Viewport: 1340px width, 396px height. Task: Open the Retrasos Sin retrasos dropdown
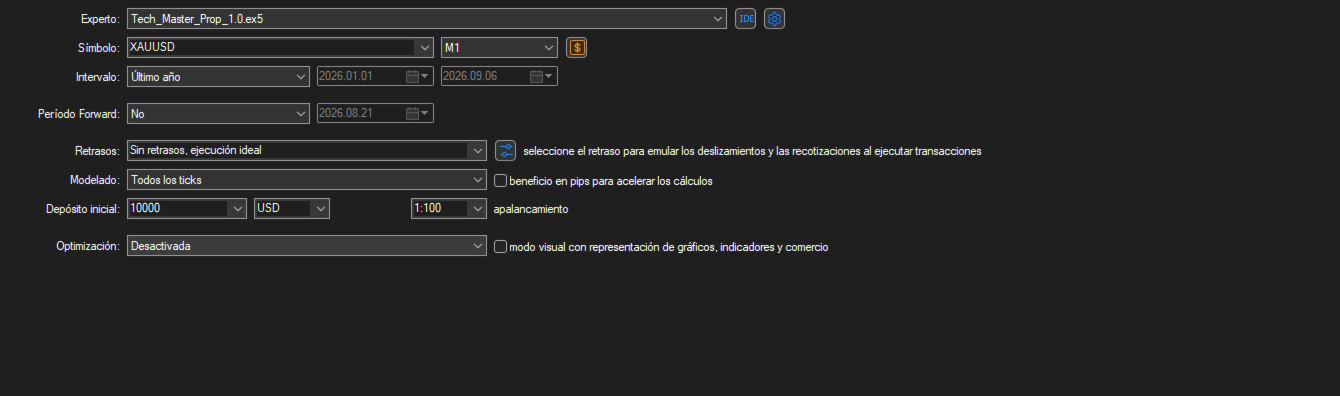coord(307,151)
